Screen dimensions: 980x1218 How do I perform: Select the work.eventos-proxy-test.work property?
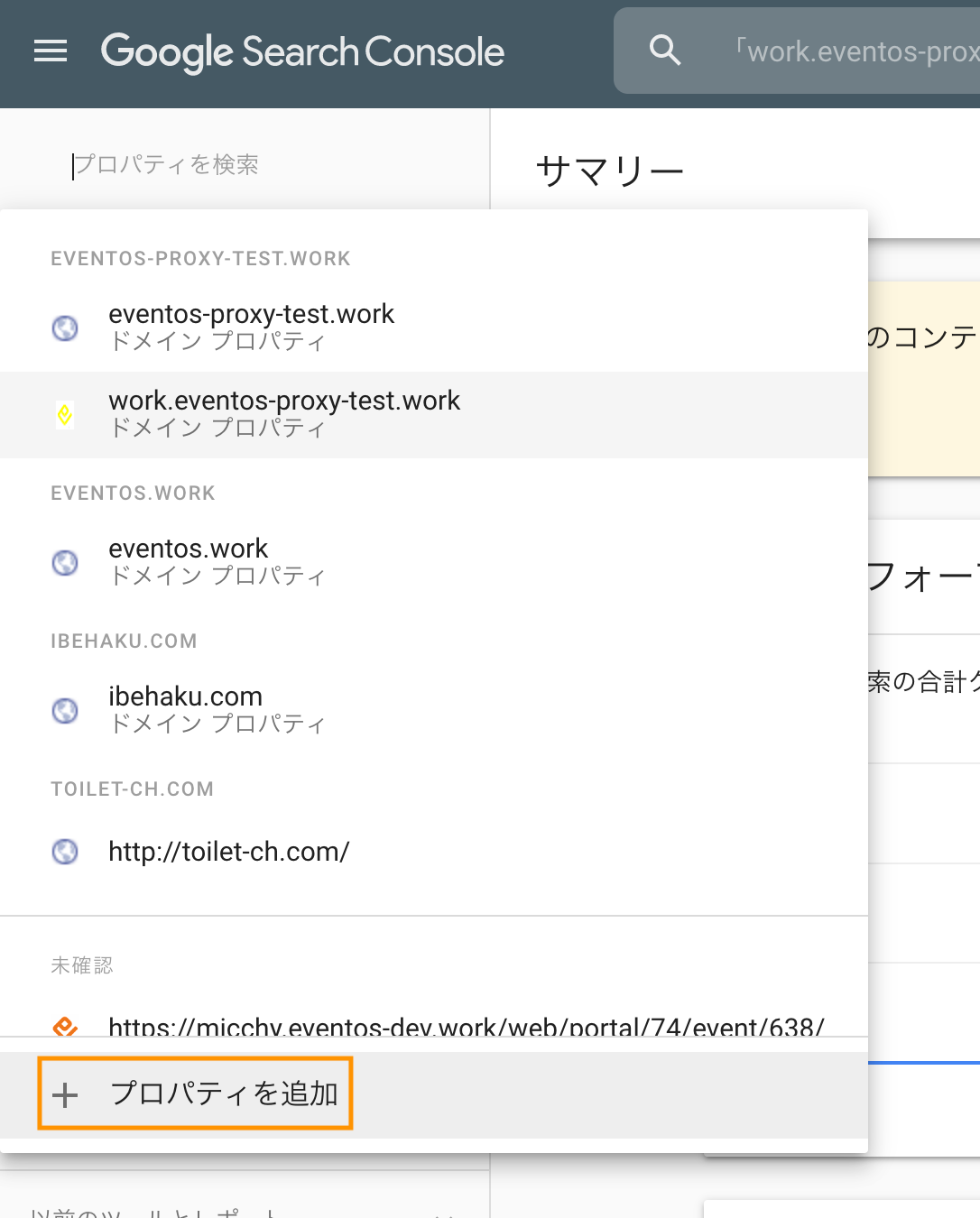click(434, 414)
